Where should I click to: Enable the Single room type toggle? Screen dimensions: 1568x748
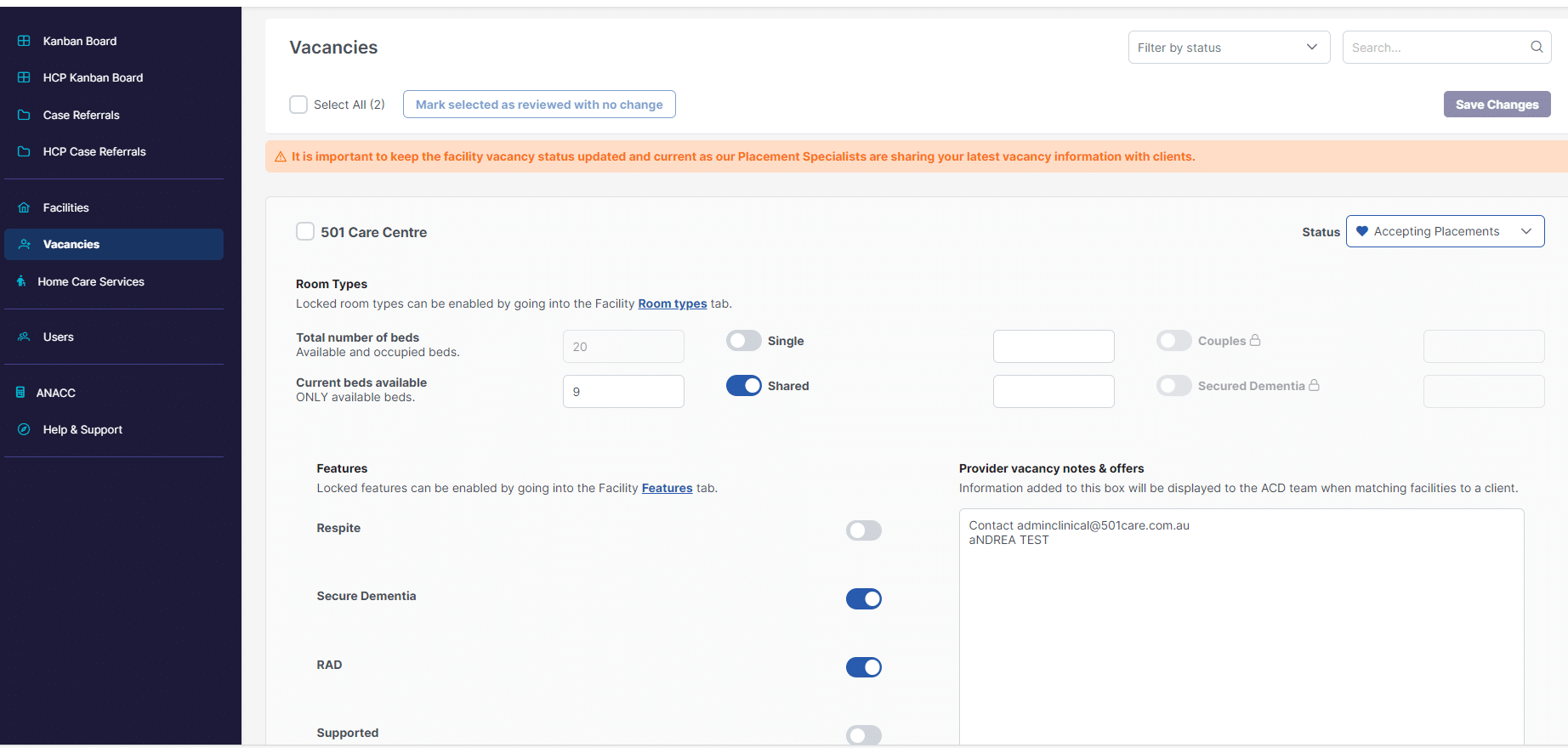click(x=744, y=341)
